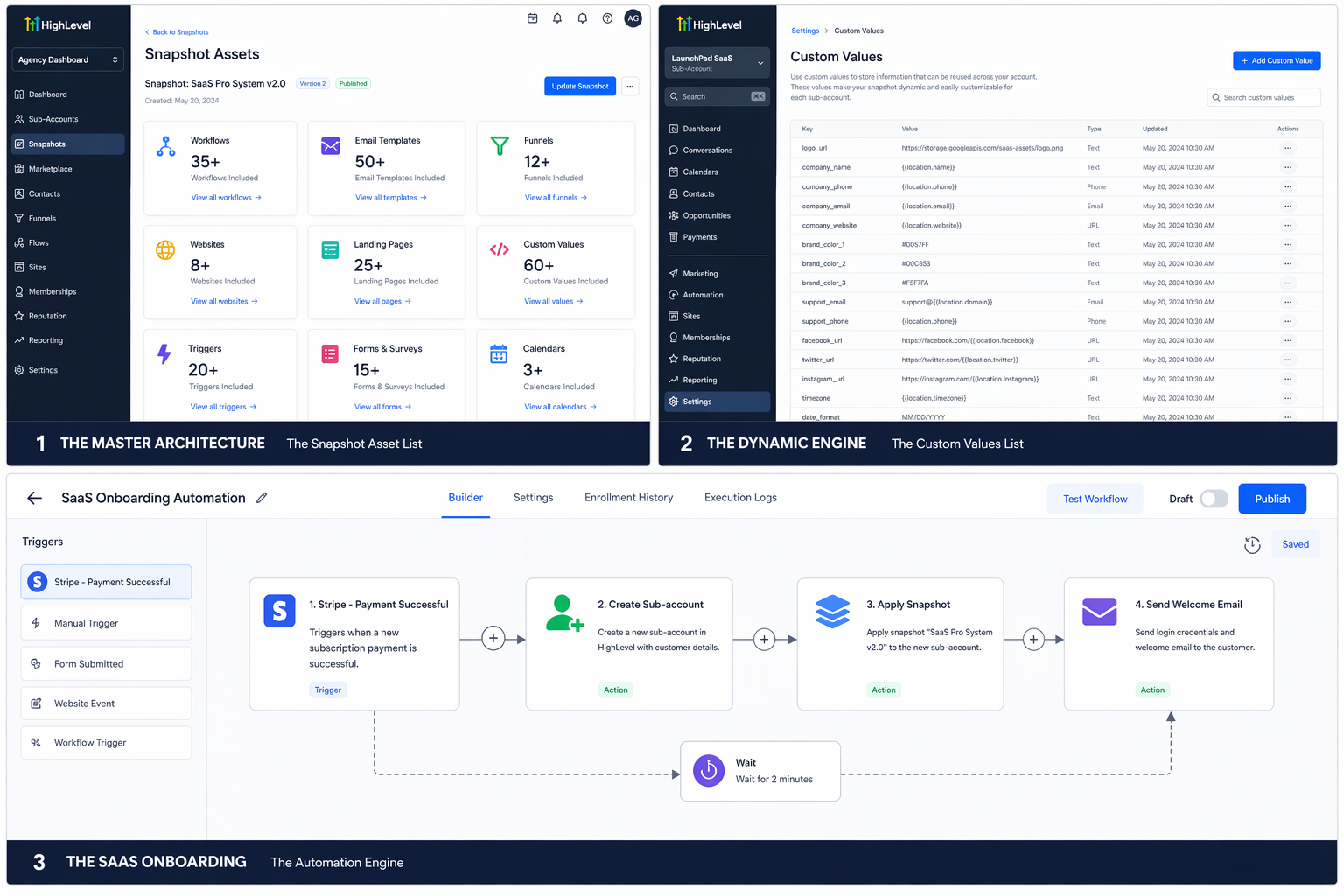Open actions dropdown for company_name row
This screenshot has width=1344, height=896.
click(1288, 167)
